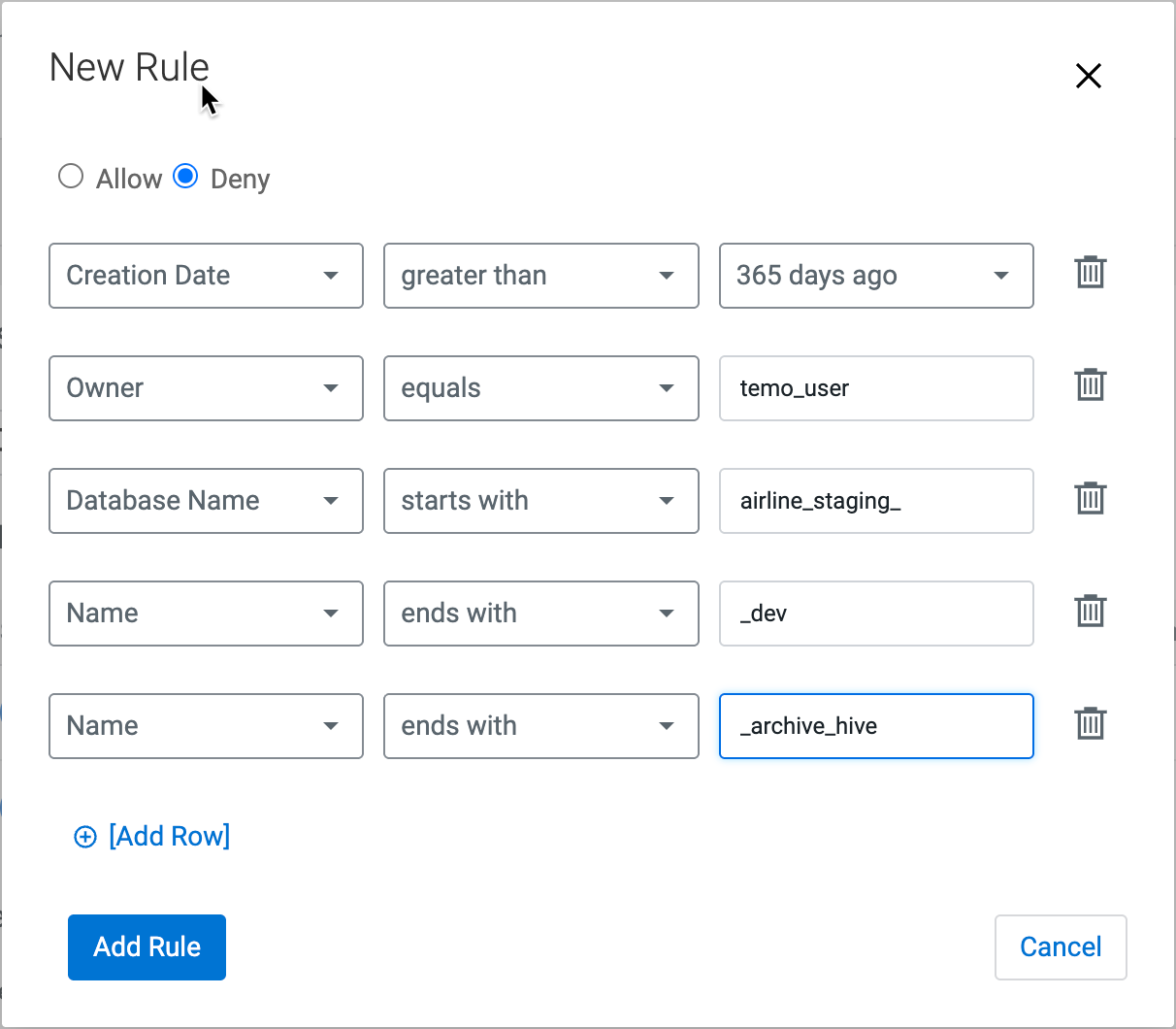Screen dimensions: 1176x1029
Task: Click the plus icon beside Add Row
Action: (x=85, y=837)
